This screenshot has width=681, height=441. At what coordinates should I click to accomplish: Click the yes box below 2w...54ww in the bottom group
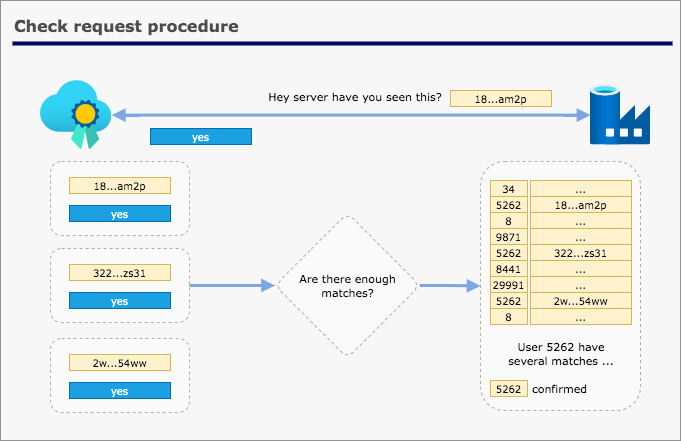pyautogui.click(x=120, y=391)
